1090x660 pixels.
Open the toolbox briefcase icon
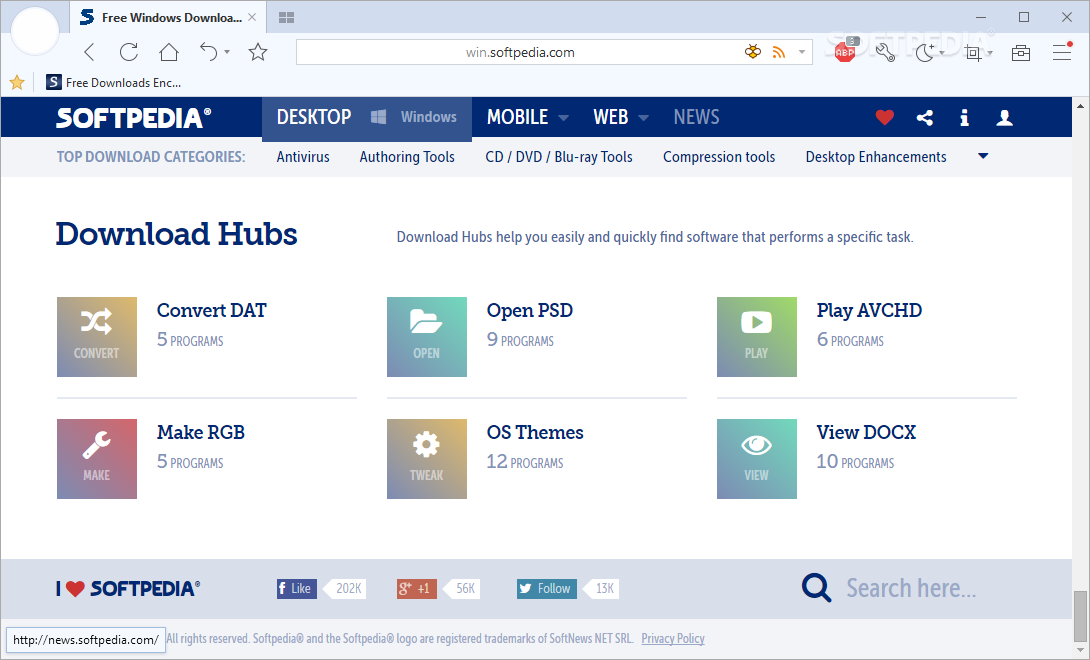coord(1021,52)
